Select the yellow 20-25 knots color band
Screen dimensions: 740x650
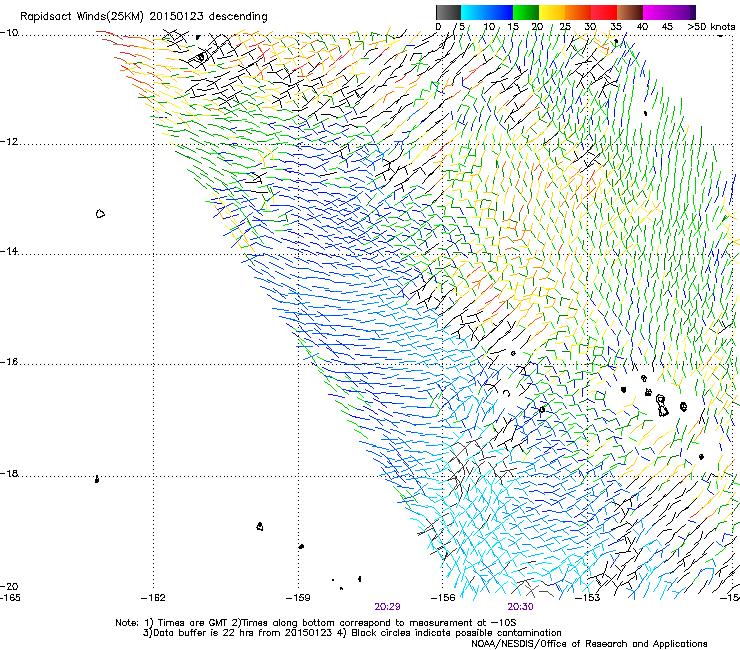click(x=552, y=12)
